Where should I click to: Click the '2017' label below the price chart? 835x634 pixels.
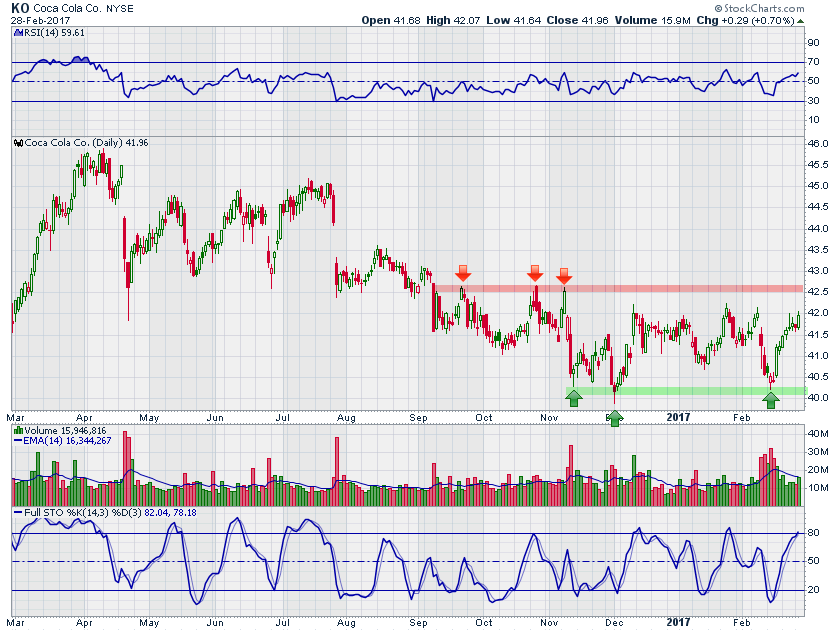coord(678,417)
